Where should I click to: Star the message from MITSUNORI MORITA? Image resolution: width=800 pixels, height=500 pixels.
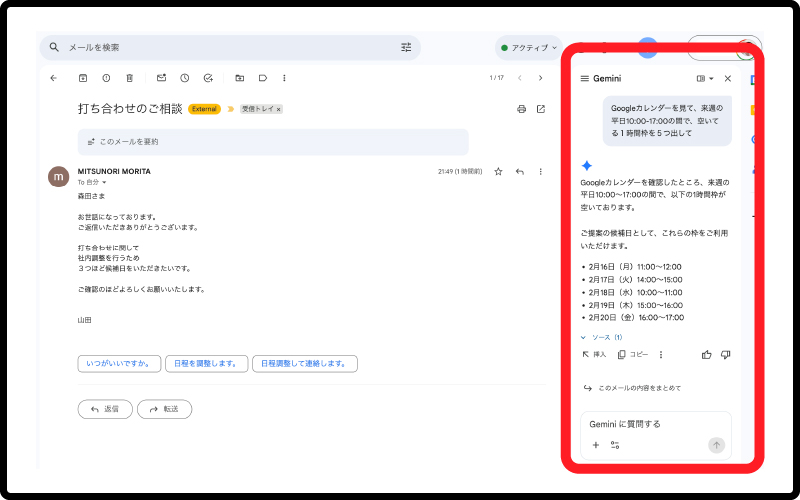pyautogui.click(x=499, y=172)
